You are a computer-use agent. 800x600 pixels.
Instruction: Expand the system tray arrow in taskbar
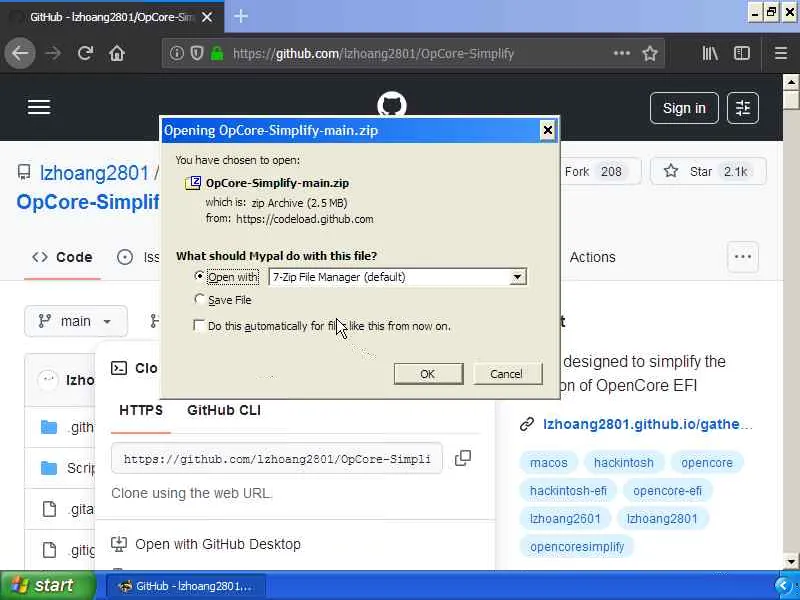pyautogui.click(x=782, y=586)
